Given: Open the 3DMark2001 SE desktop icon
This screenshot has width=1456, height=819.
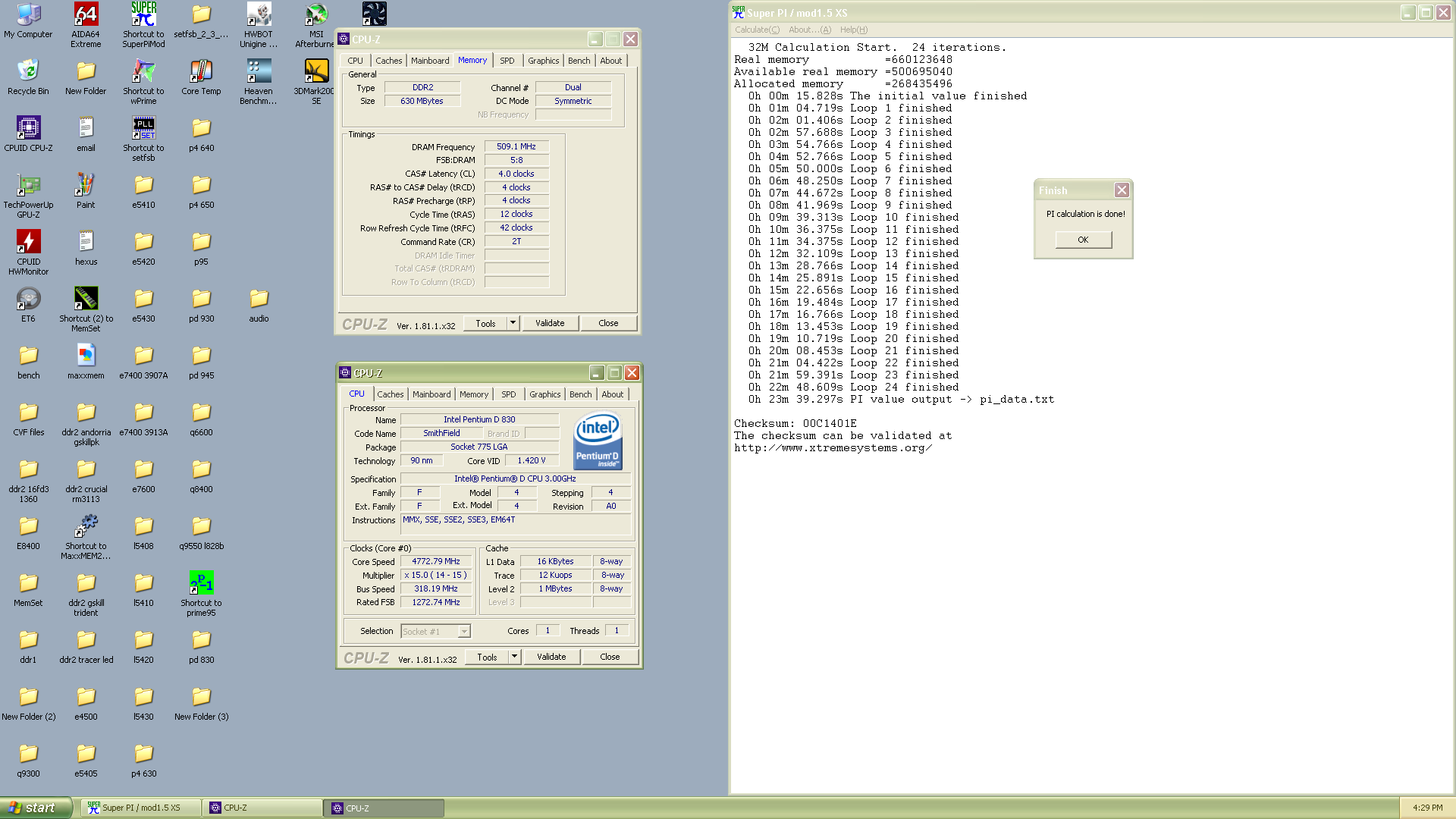Looking at the screenshot, I should coord(315,82).
